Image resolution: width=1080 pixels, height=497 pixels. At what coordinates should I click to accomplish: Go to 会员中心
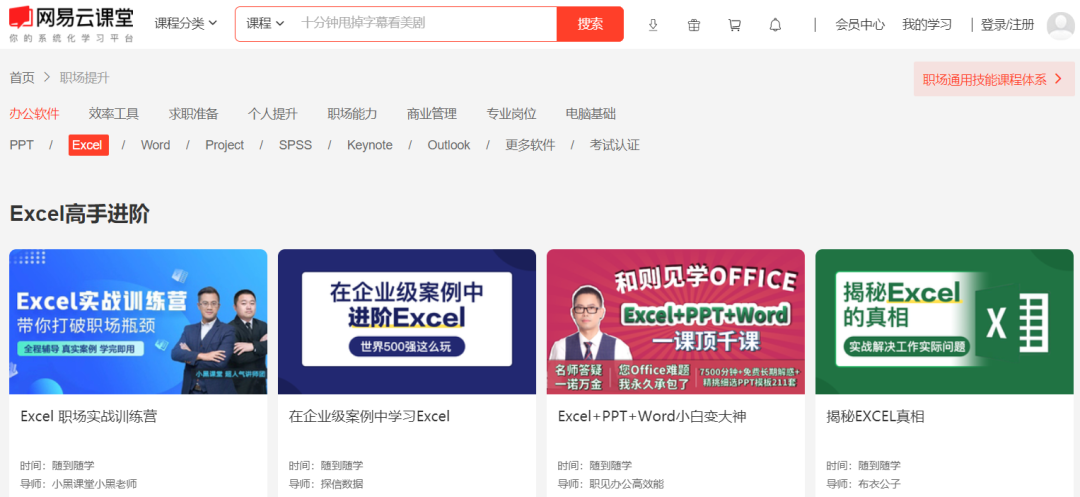860,25
